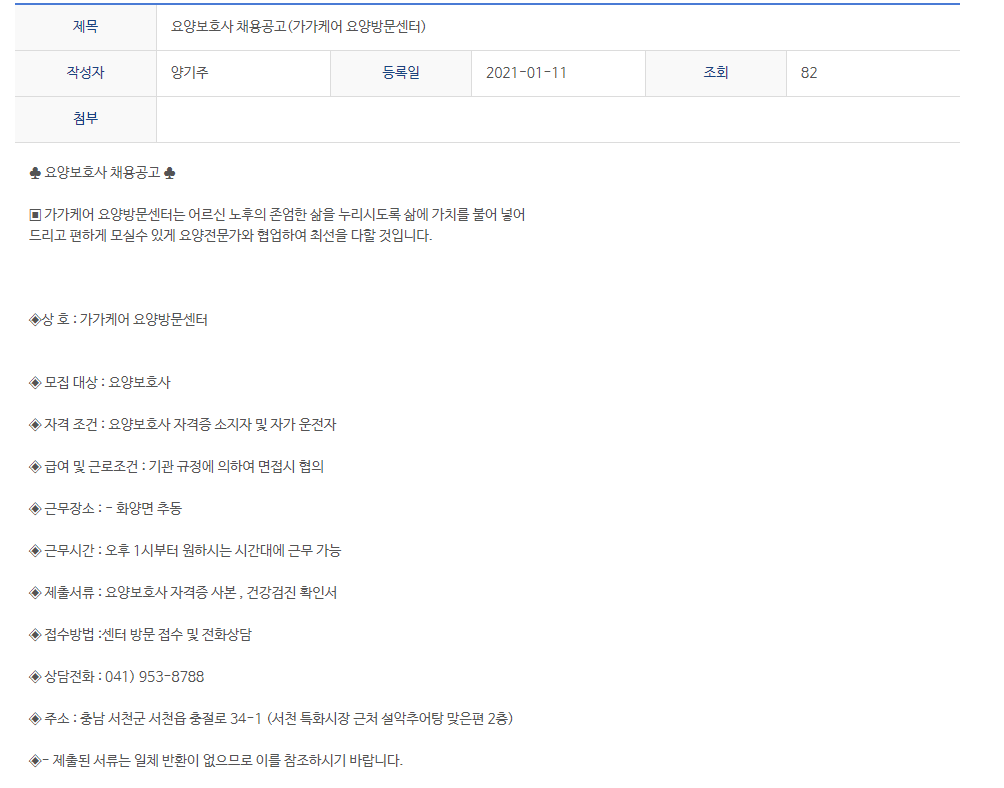Click the phone number 041) 953-8788
This screenshot has width=1004, height=788.
(x=154, y=677)
